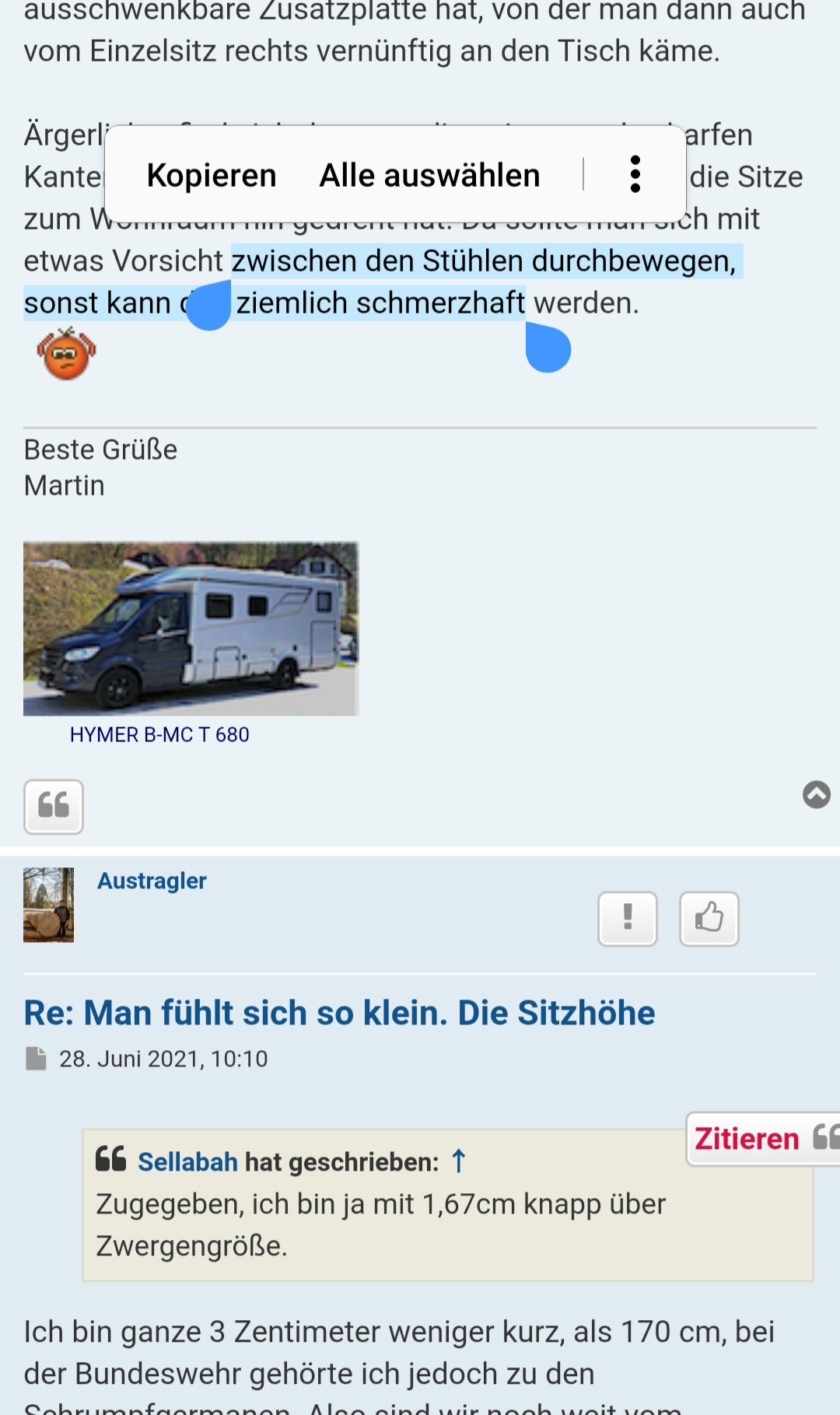This screenshot has width=840, height=1415.
Task: Jump to top with the up-chevron icon
Action: (x=817, y=794)
